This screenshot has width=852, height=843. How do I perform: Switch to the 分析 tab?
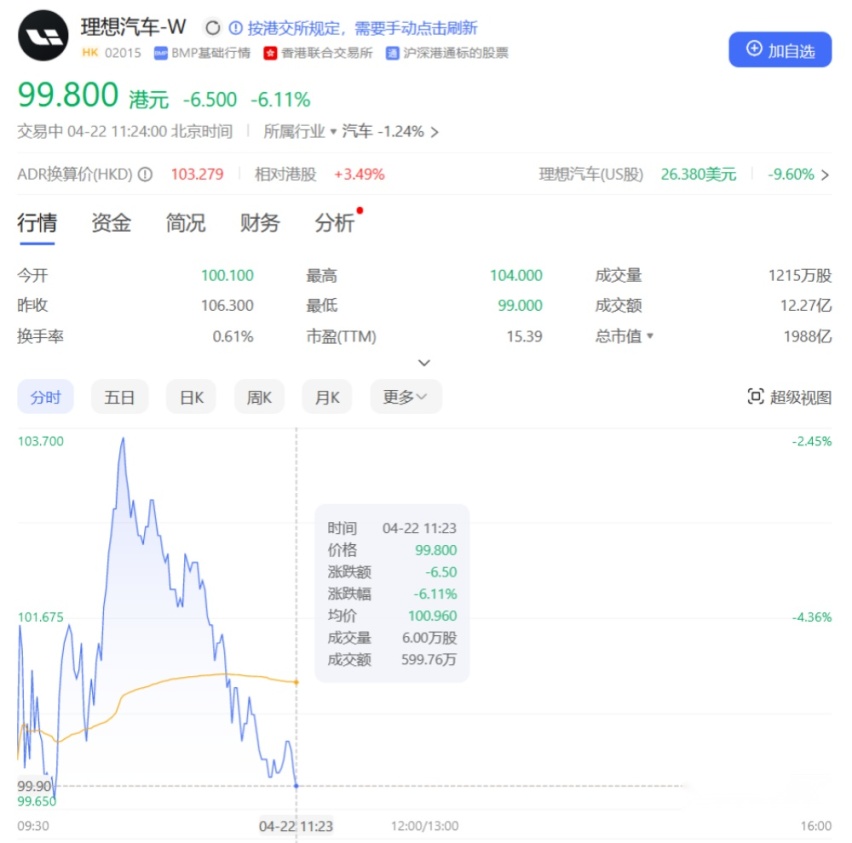click(334, 223)
